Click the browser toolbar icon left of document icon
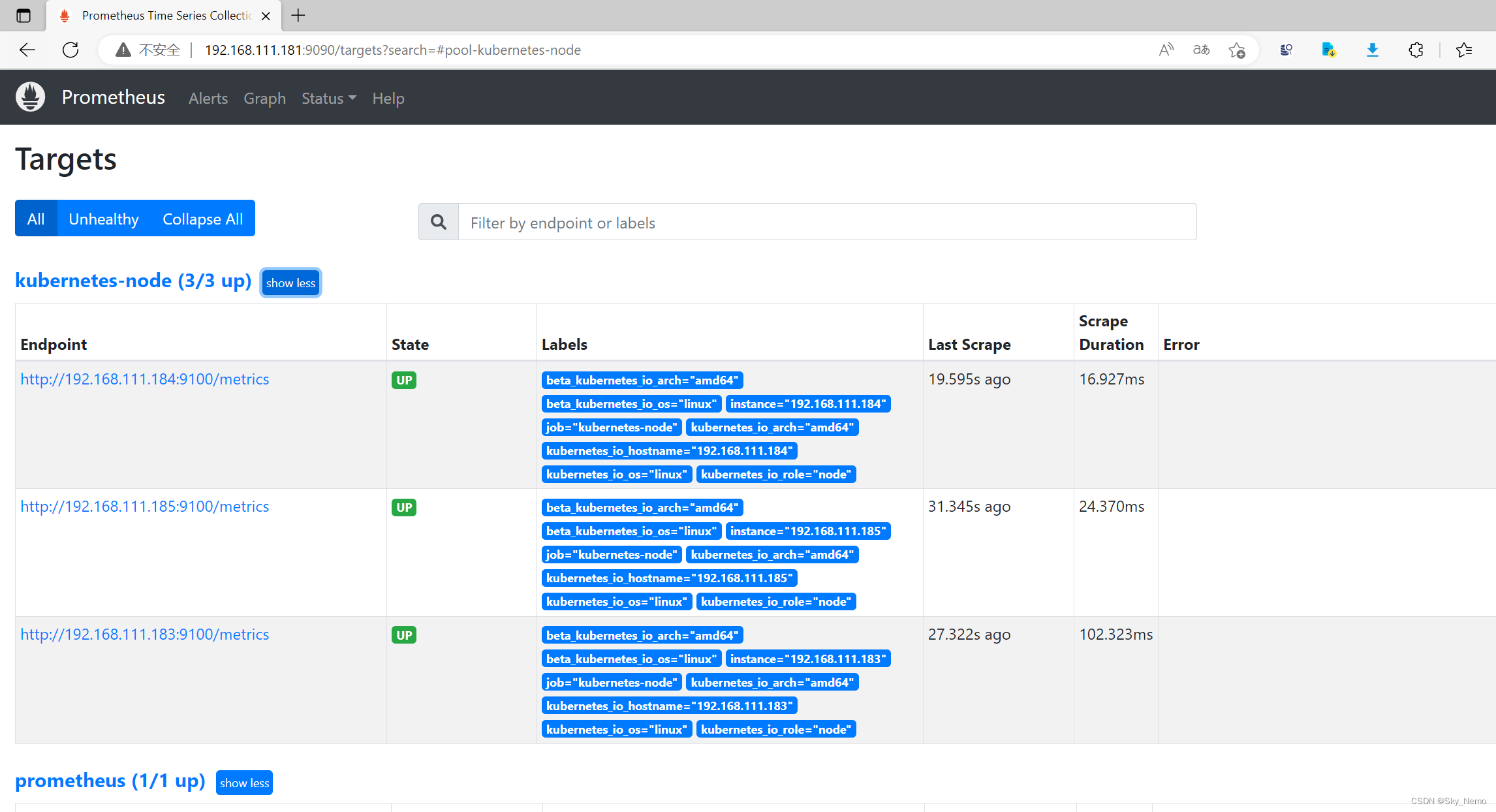The width and height of the screenshot is (1496, 812). (x=1286, y=50)
